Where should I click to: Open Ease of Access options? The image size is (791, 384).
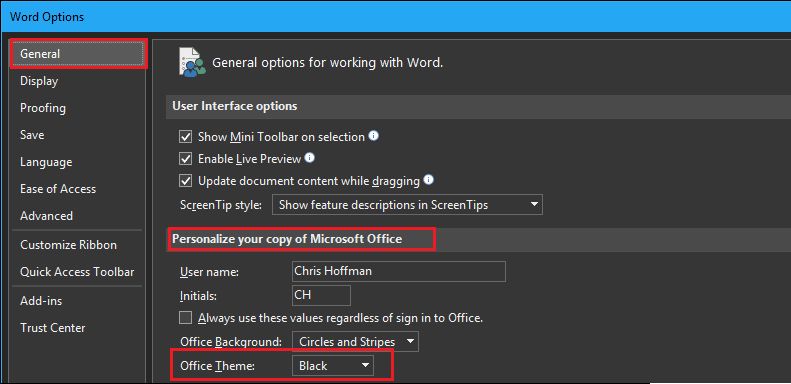(x=58, y=189)
